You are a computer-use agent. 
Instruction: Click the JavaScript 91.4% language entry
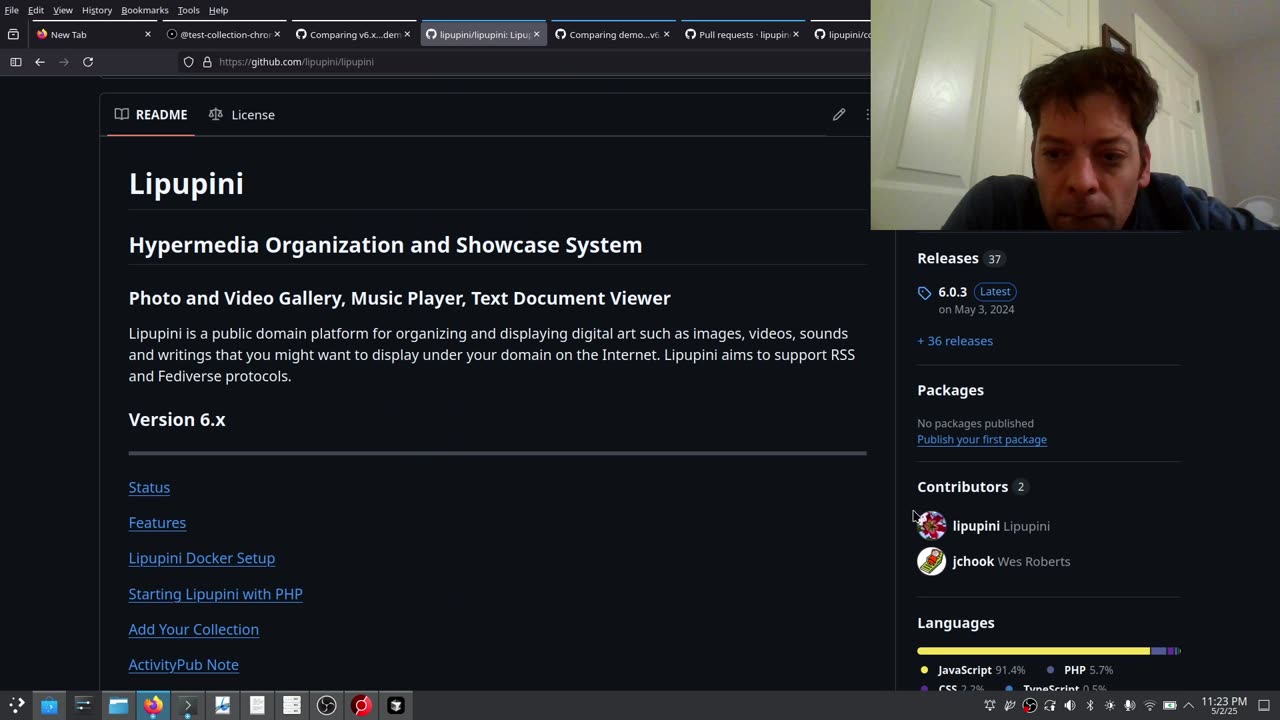[x=971, y=670]
